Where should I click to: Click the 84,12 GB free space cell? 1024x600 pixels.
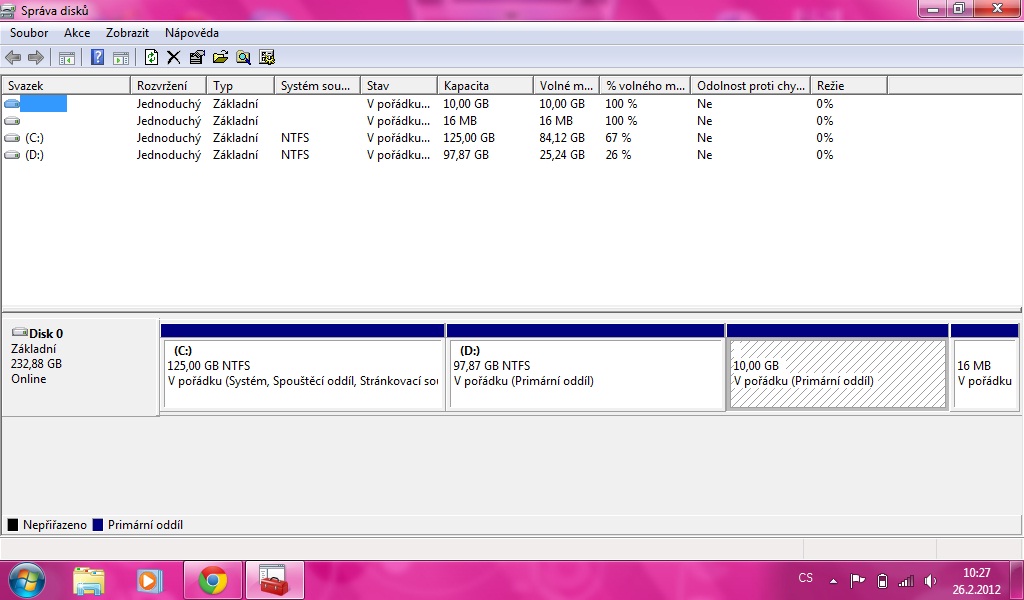562,138
